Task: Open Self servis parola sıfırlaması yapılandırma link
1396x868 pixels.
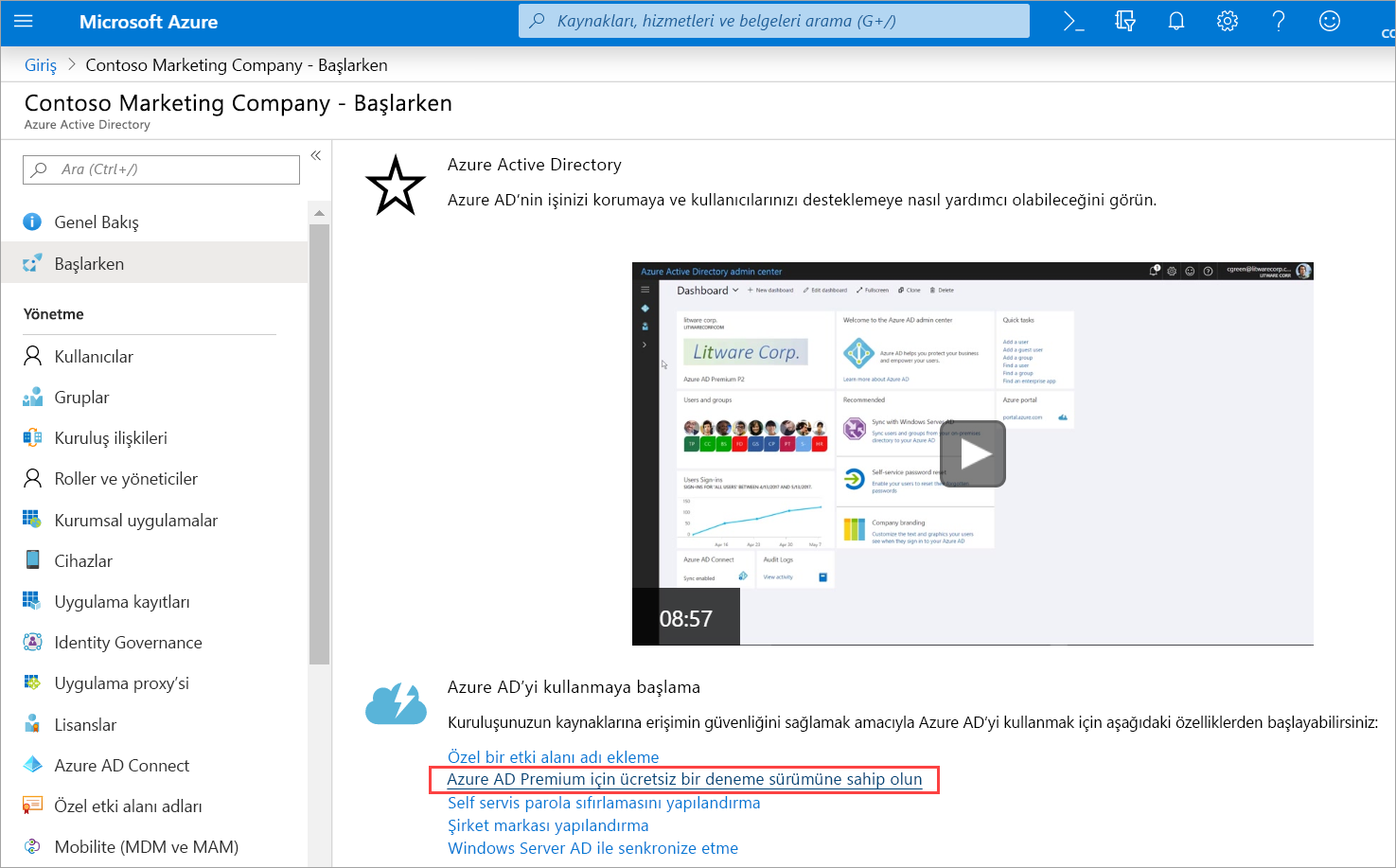Action: click(x=604, y=803)
